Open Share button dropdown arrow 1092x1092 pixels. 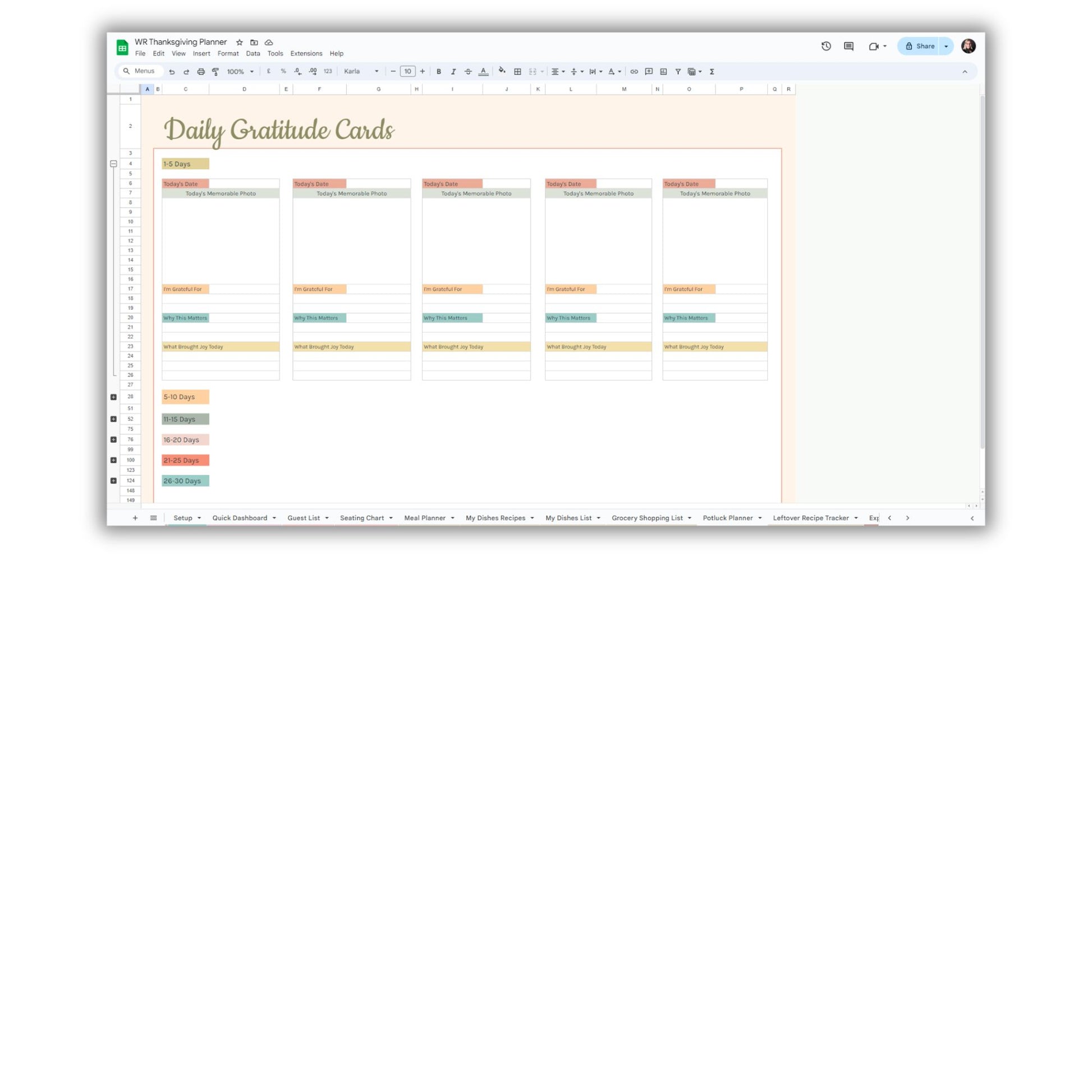946,47
